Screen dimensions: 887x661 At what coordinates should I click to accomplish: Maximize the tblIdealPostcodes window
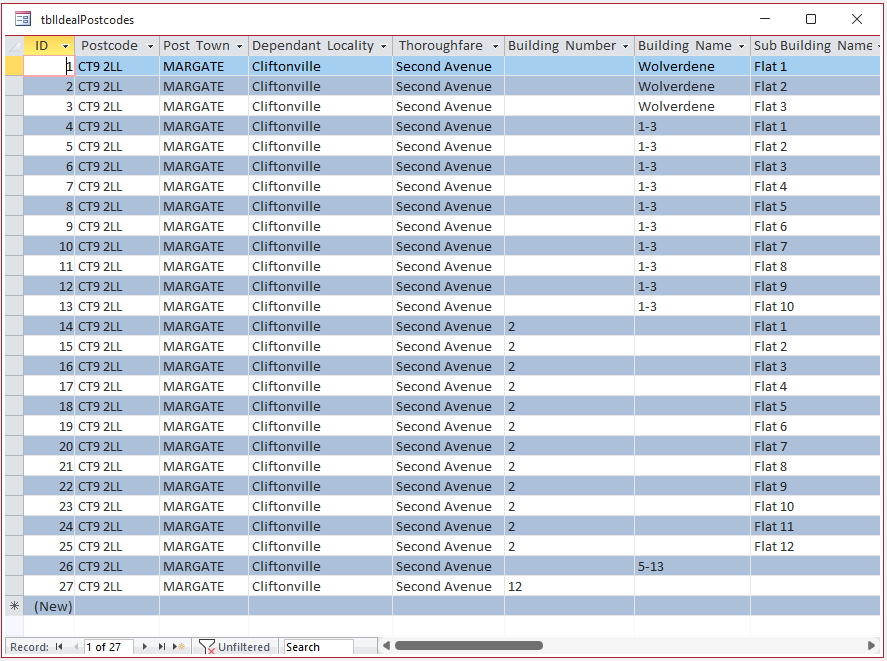pyautogui.click(x=811, y=19)
